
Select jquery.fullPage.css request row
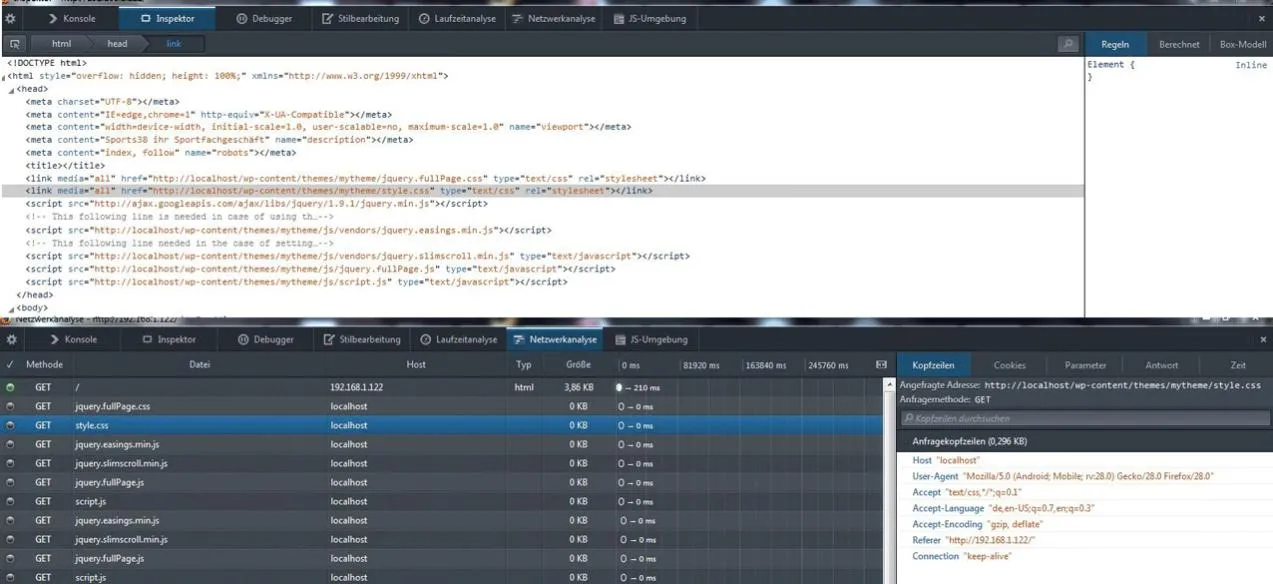pyautogui.click(x=442, y=407)
